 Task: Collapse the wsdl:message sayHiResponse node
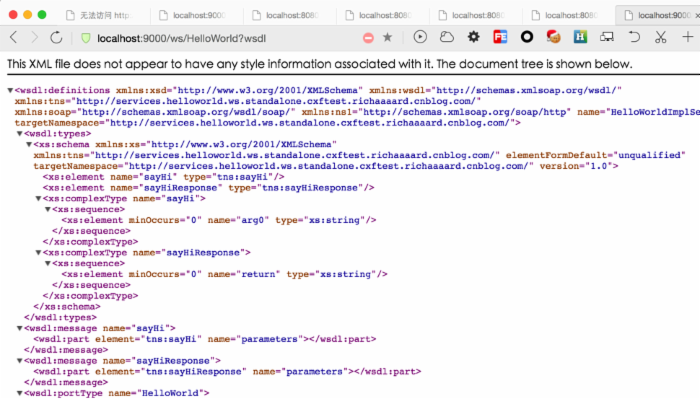point(20,361)
